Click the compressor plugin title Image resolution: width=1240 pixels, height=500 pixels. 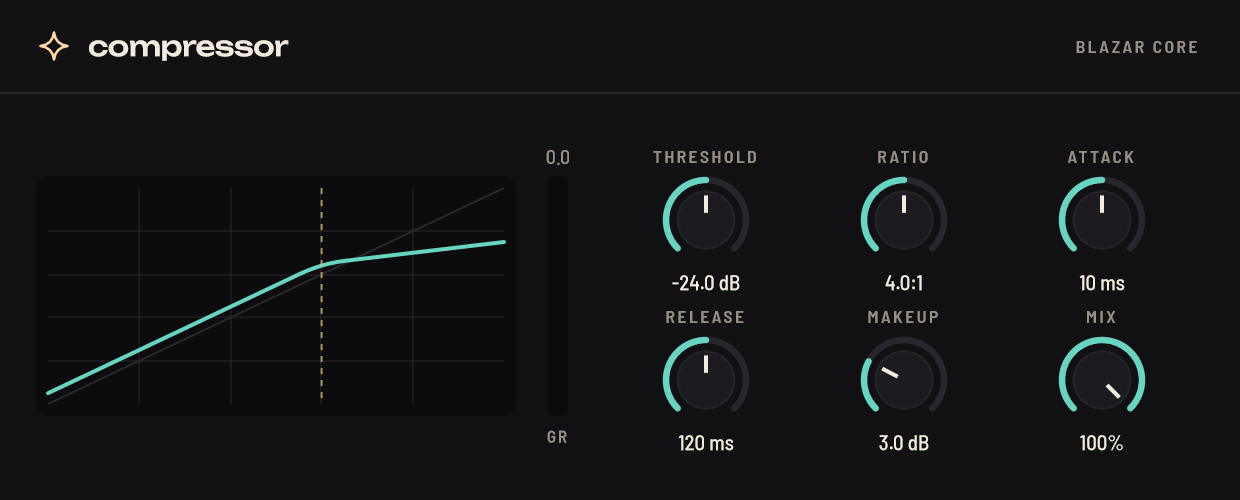coord(188,46)
